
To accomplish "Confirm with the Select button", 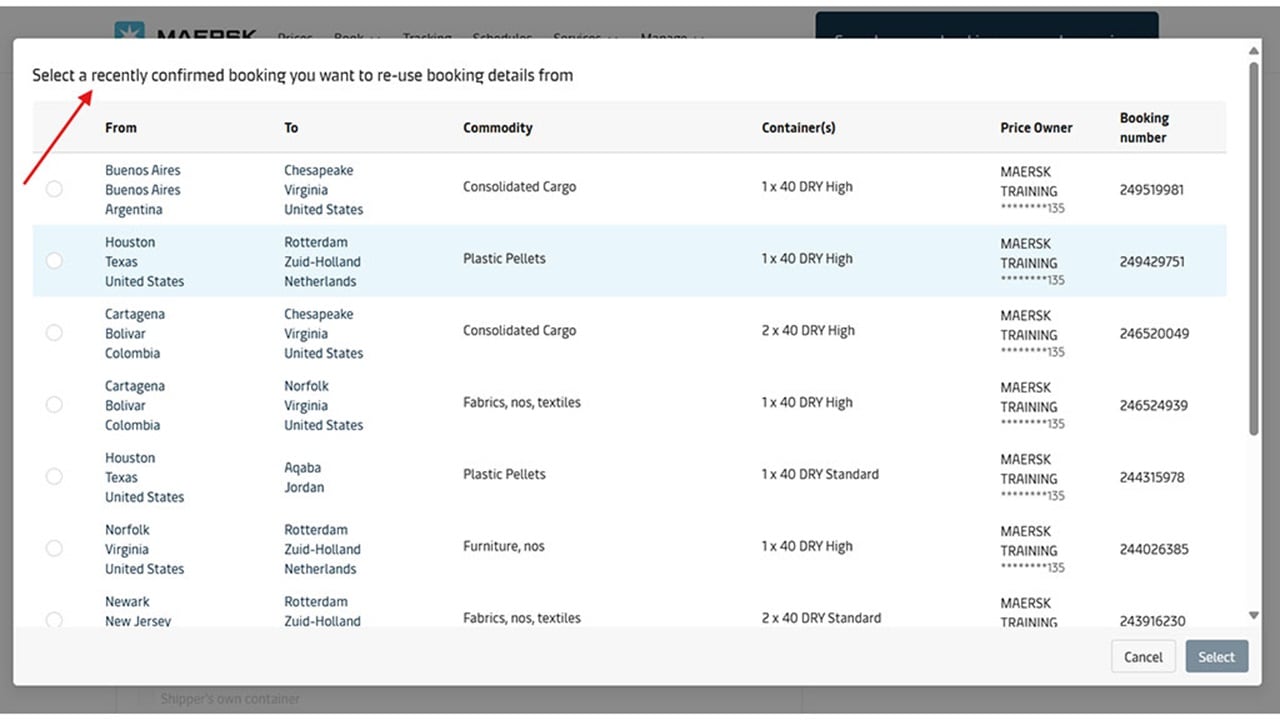I will [1216, 657].
